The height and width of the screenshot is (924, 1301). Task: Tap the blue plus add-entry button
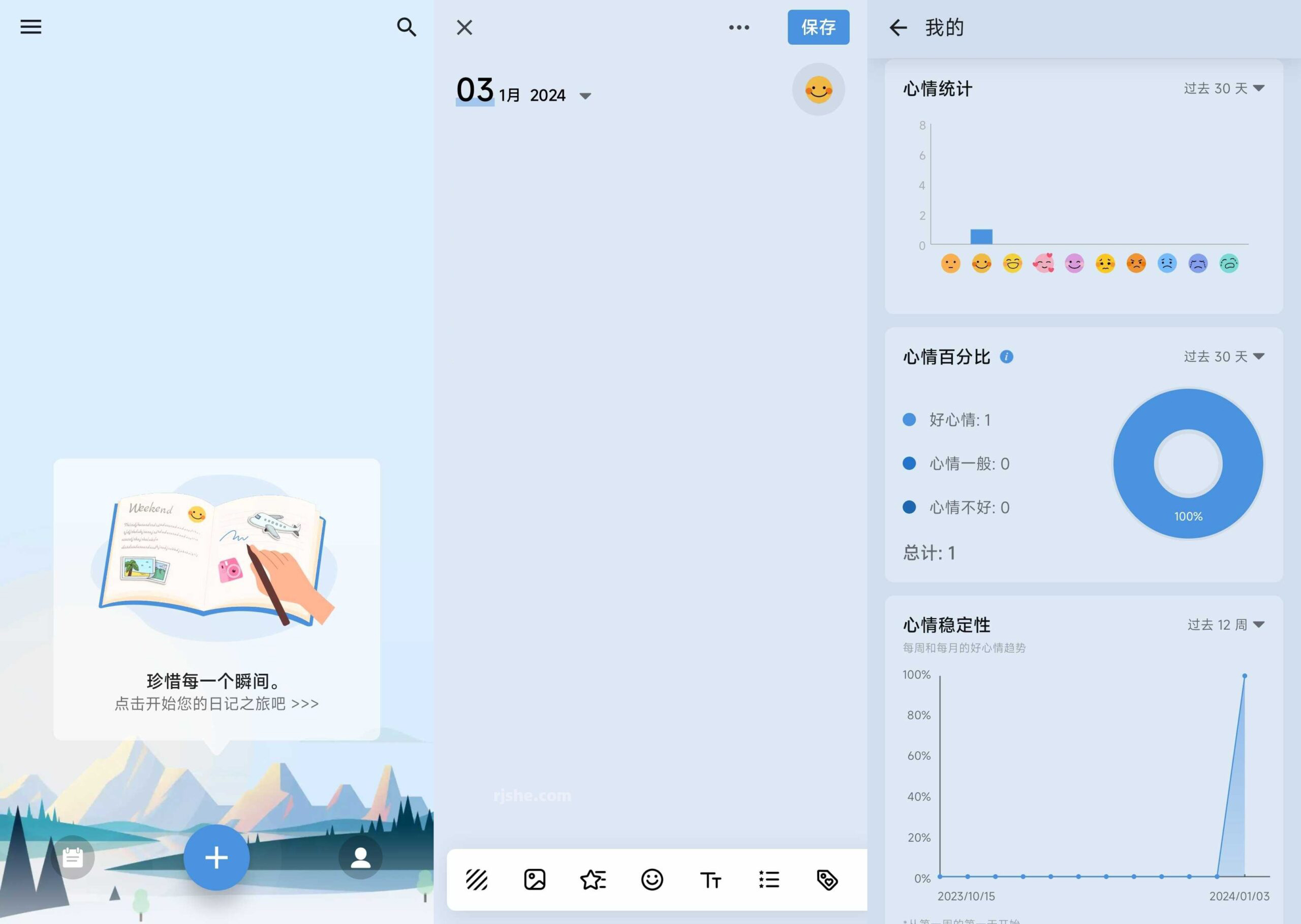tap(216, 857)
